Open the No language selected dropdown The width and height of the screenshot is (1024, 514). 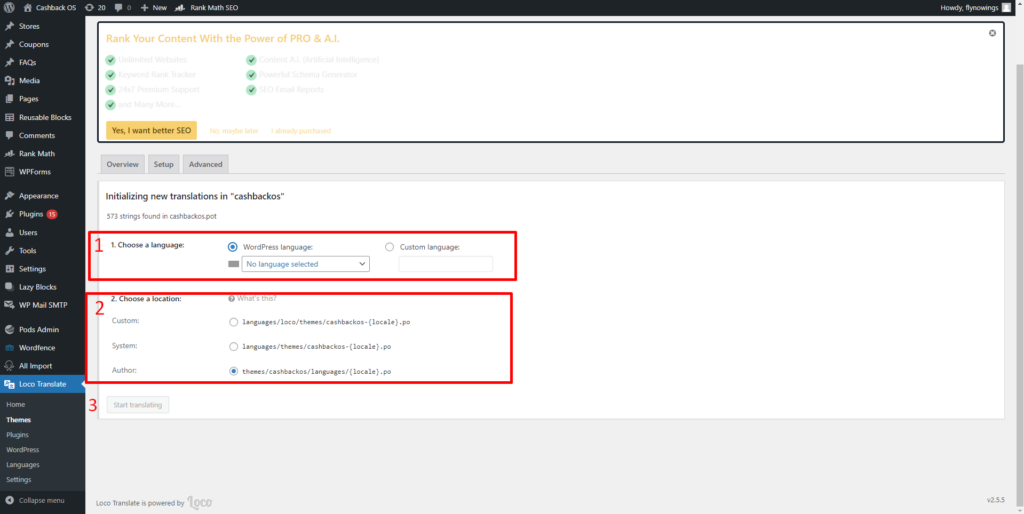(x=306, y=265)
